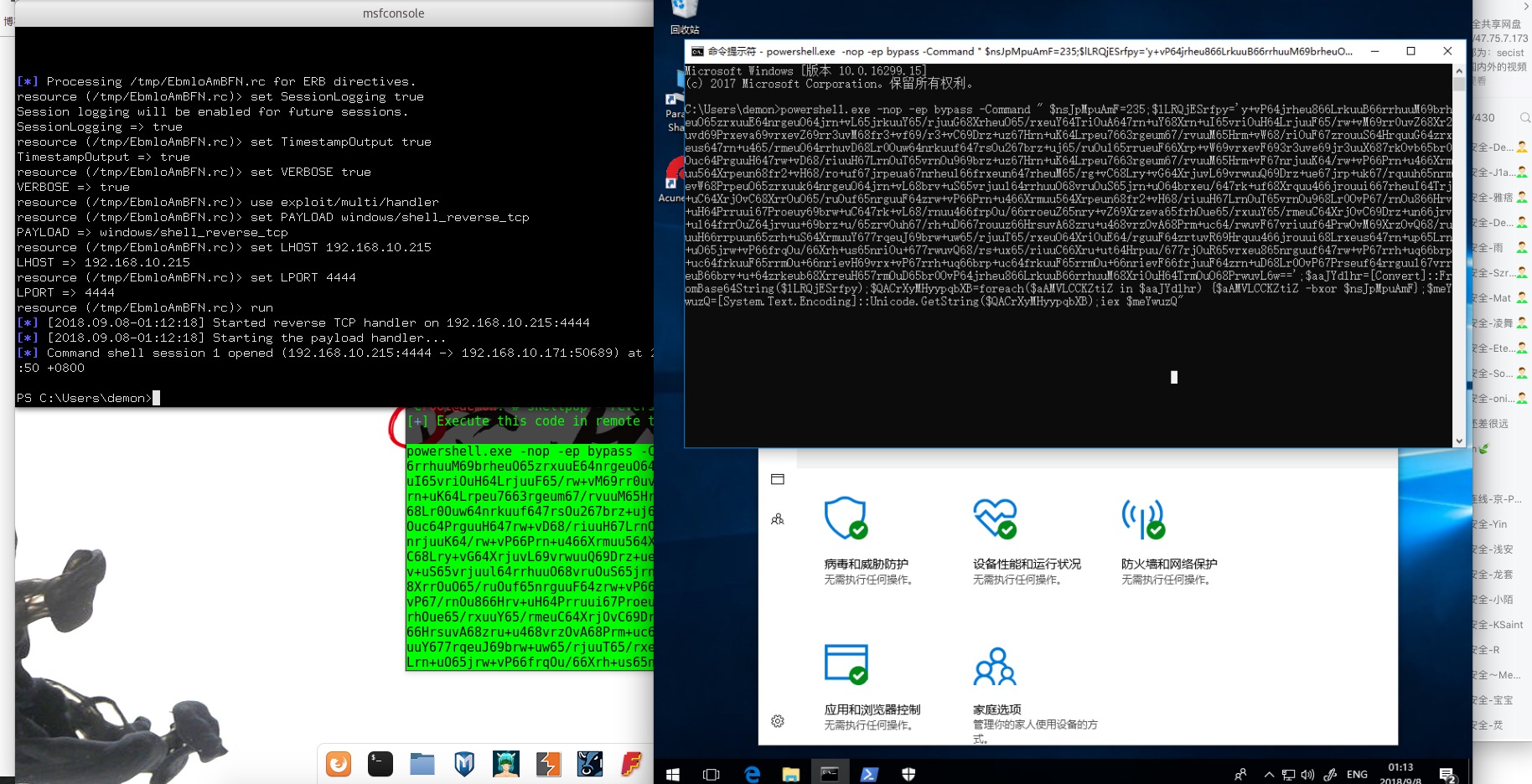Show hidden tray icons with the chevron
This screenshot has width=1532, height=784.
tap(1269, 774)
